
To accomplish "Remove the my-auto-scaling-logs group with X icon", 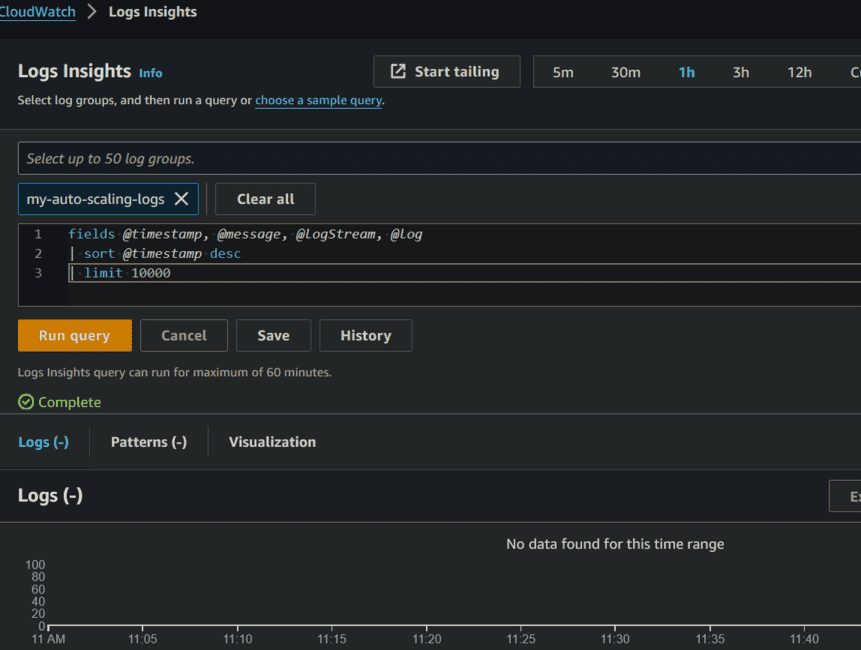I will [x=181, y=199].
